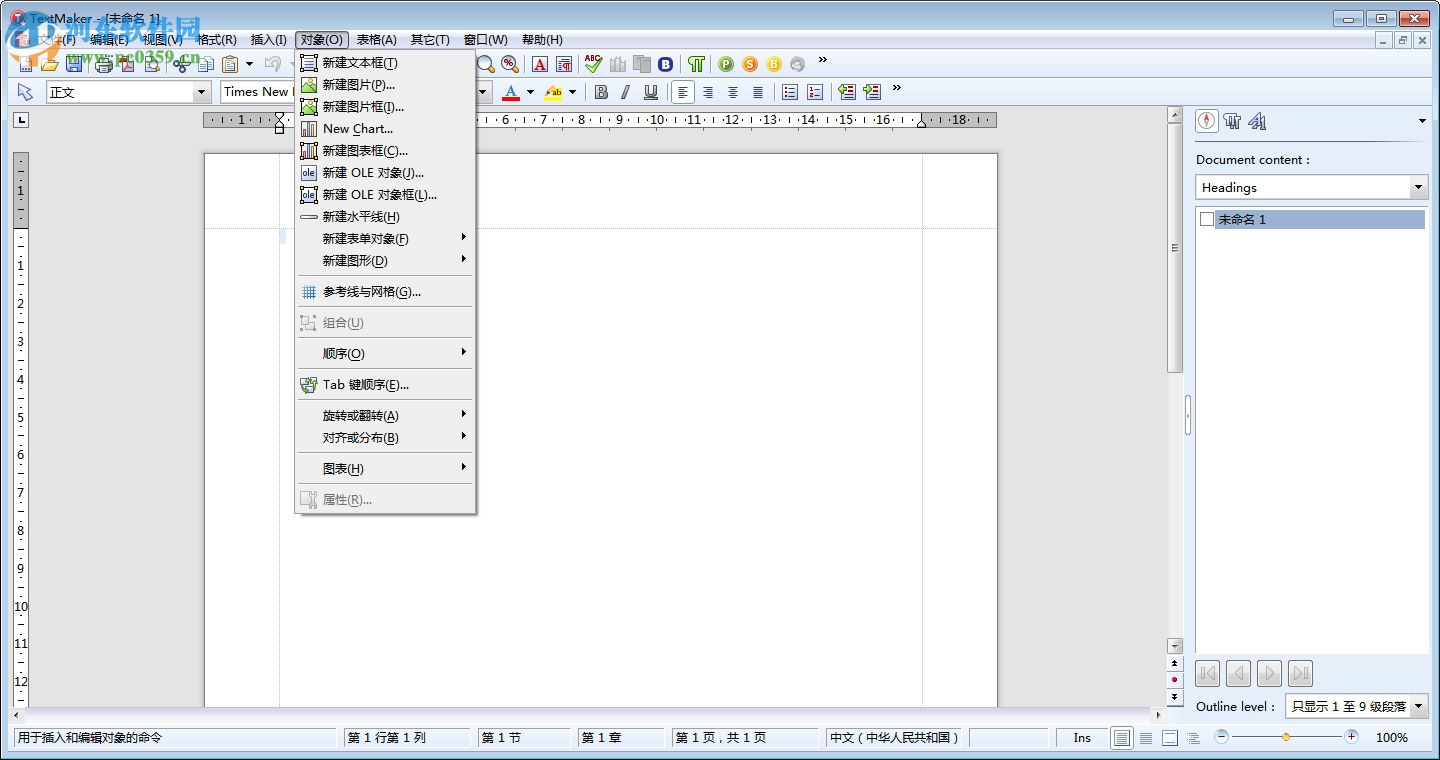Check the checkbox next to 未命名 1
This screenshot has width=1440, height=760.
[1207, 219]
